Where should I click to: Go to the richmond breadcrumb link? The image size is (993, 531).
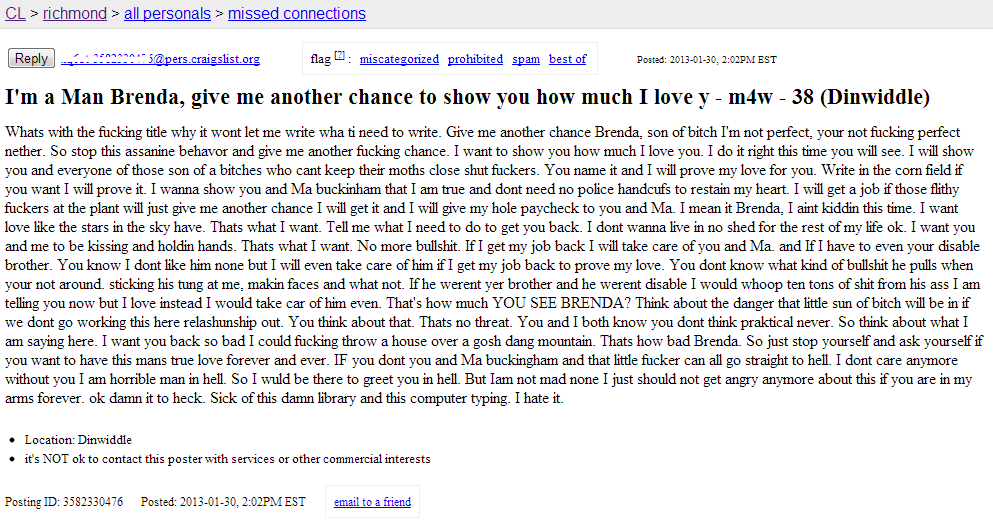tap(75, 13)
